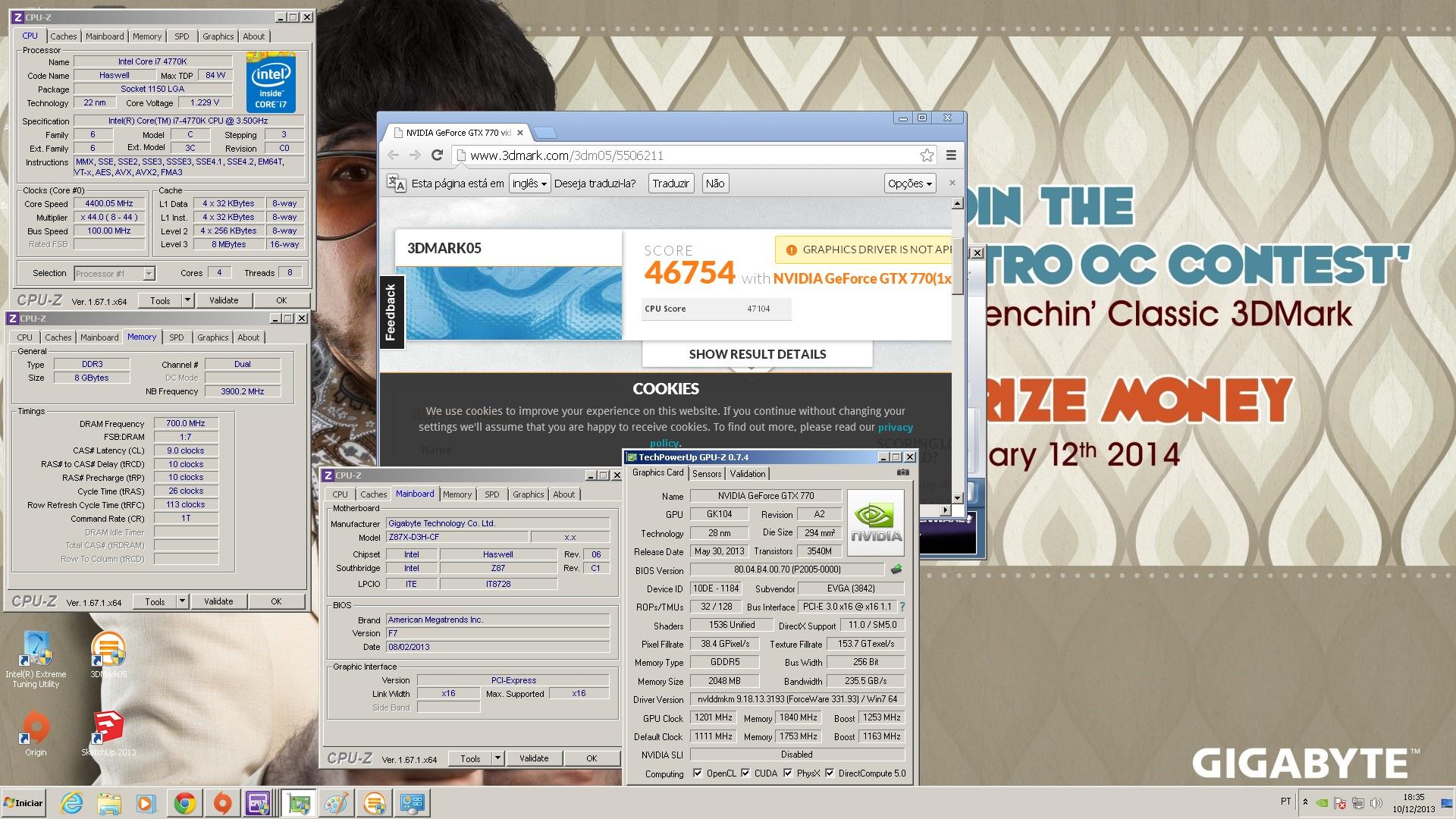Click the Intel Core i7 logo in CPU-Z
The width and height of the screenshot is (1456, 819).
(271, 82)
